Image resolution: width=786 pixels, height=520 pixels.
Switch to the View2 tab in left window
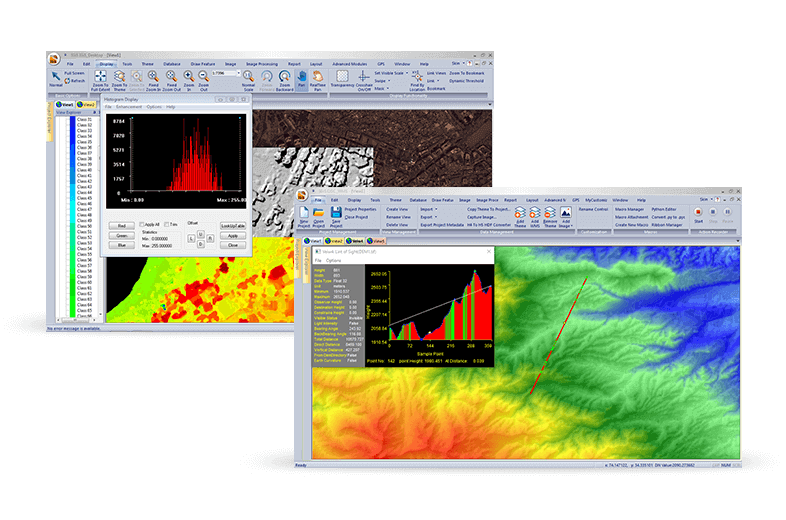tap(87, 102)
